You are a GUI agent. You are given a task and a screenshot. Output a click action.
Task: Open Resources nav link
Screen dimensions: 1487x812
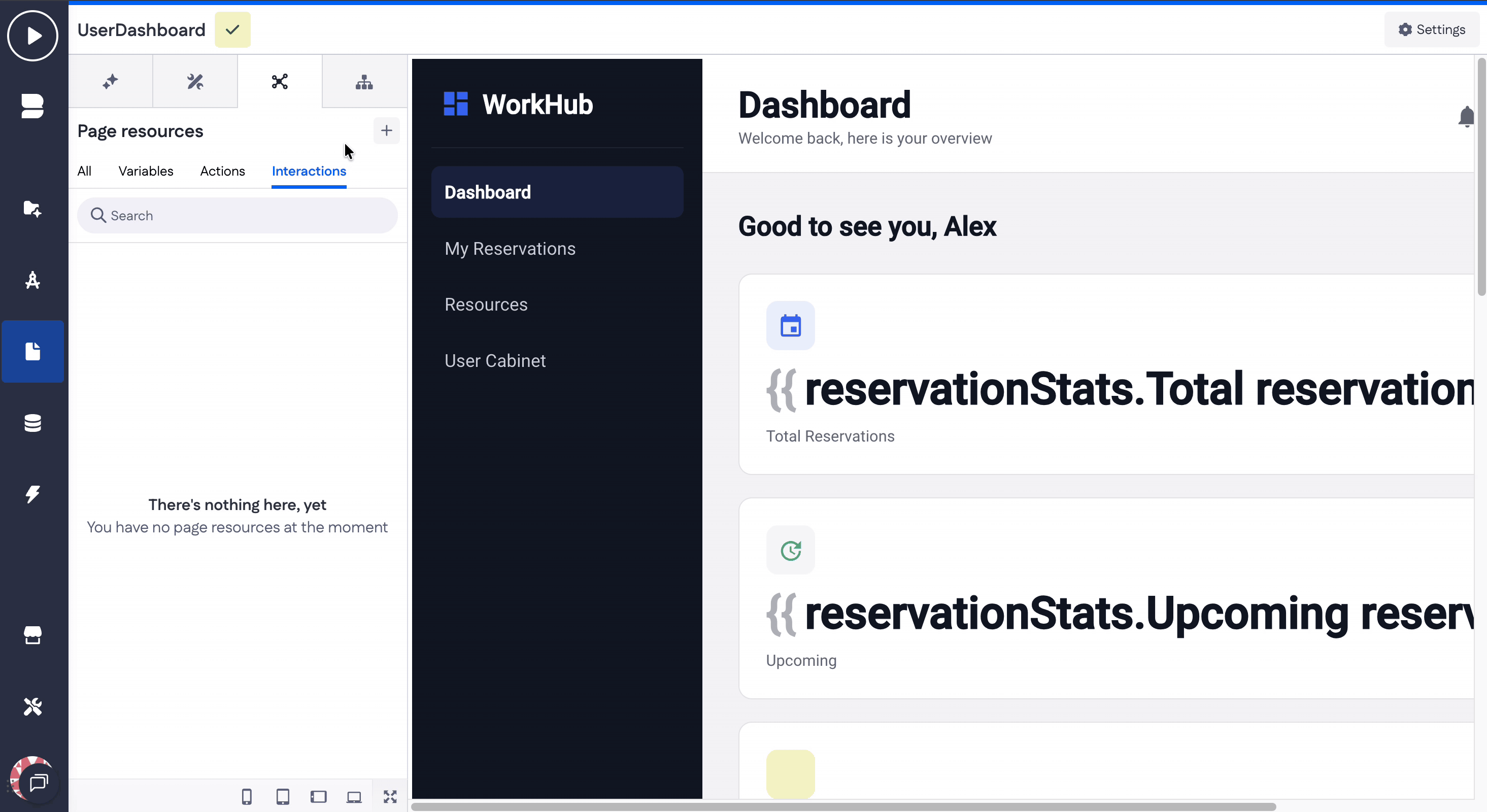point(486,304)
